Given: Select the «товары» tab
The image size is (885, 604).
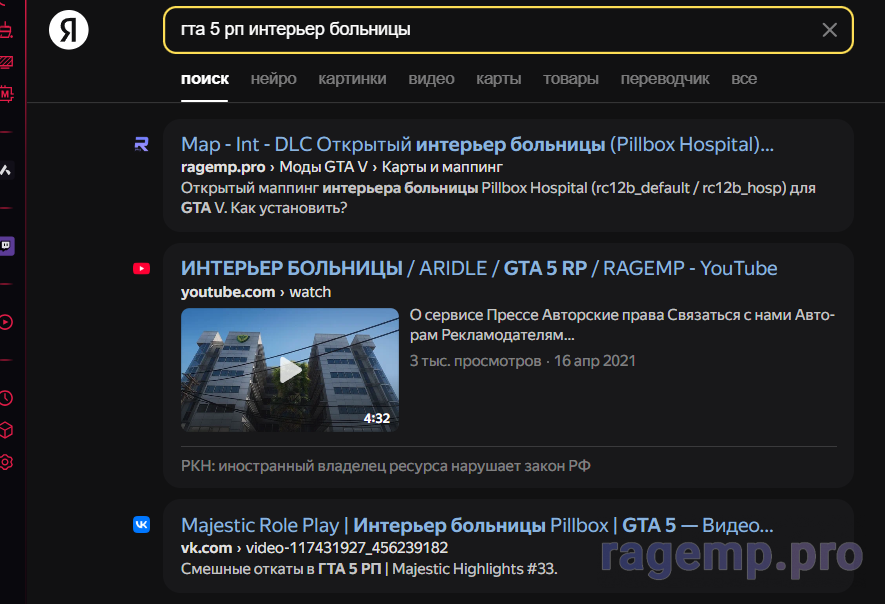Looking at the screenshot, I should pos(571,79).
